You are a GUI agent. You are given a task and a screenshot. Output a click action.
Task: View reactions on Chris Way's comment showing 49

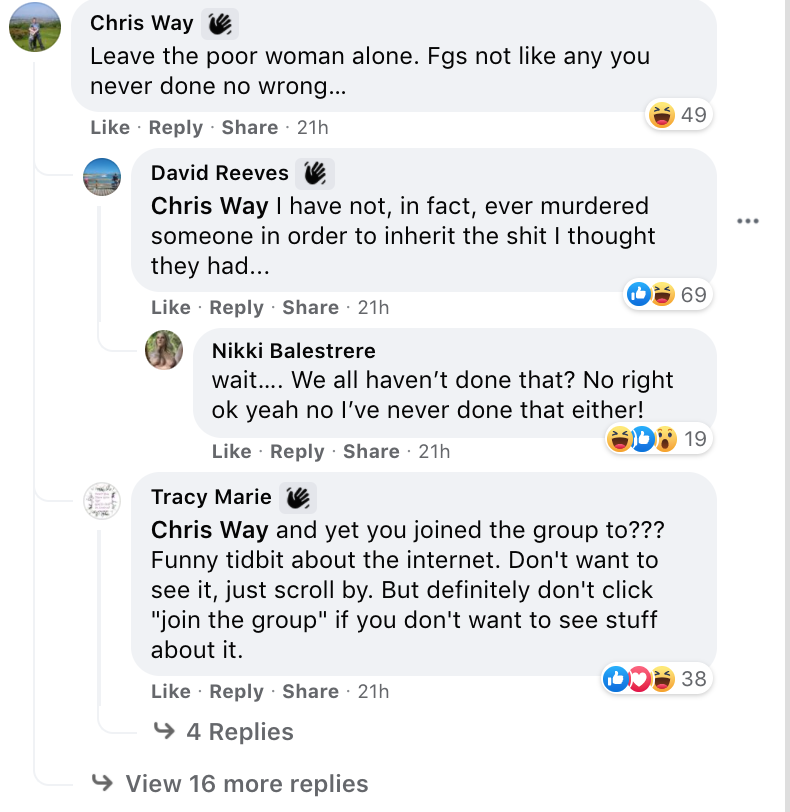pyautogui.click(x=678, y=115)
